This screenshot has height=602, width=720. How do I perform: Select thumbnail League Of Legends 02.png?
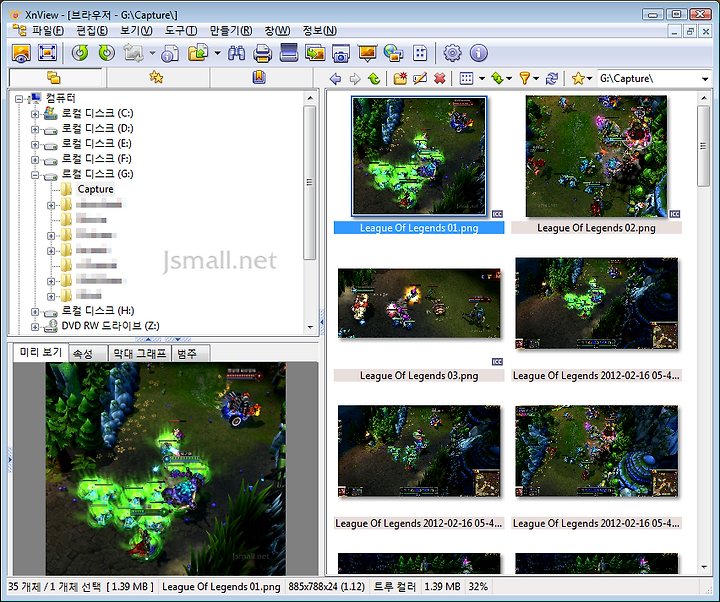(596, 156)
